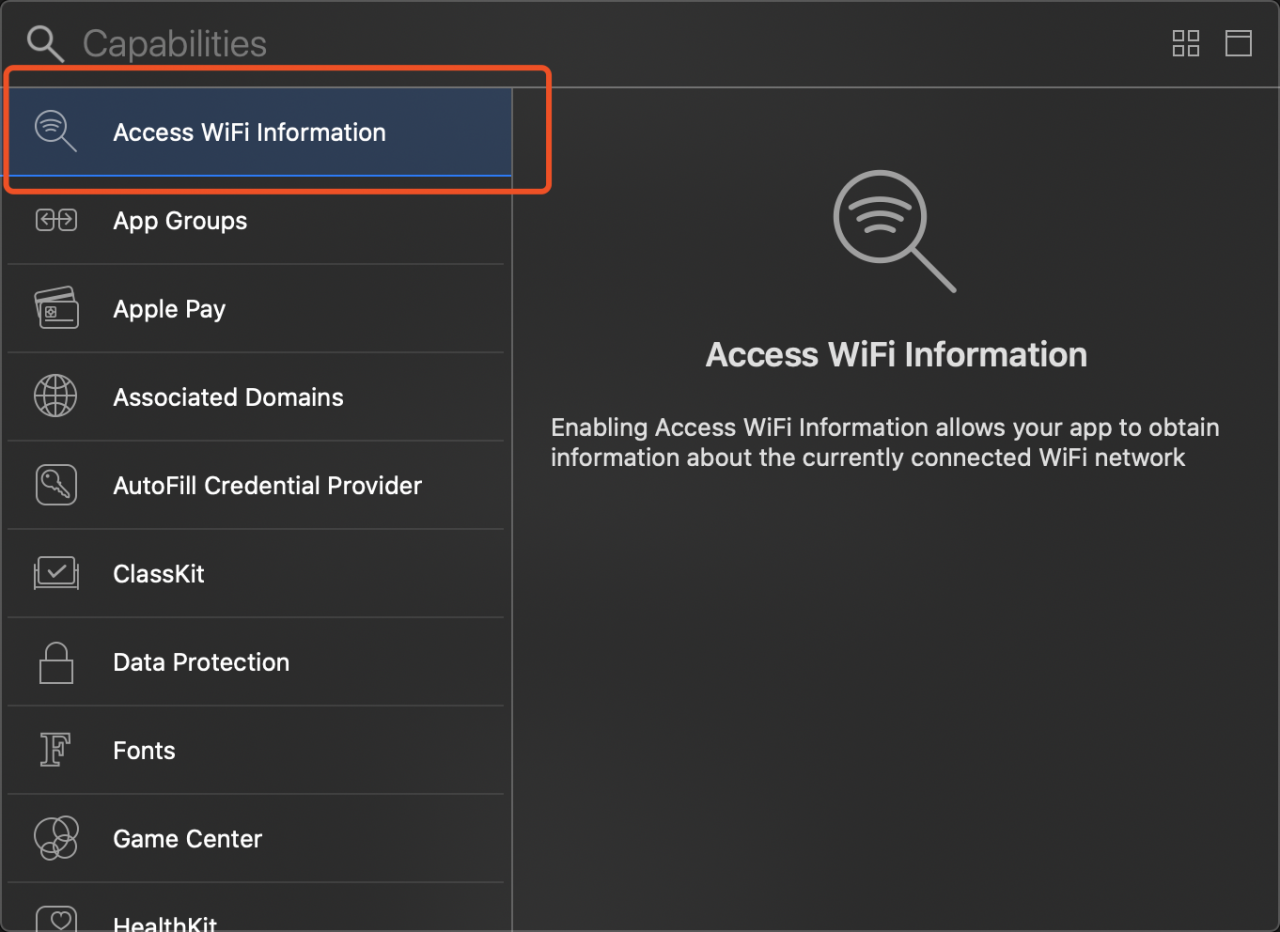Click the Associated Domains globe icon

point(56,396)
